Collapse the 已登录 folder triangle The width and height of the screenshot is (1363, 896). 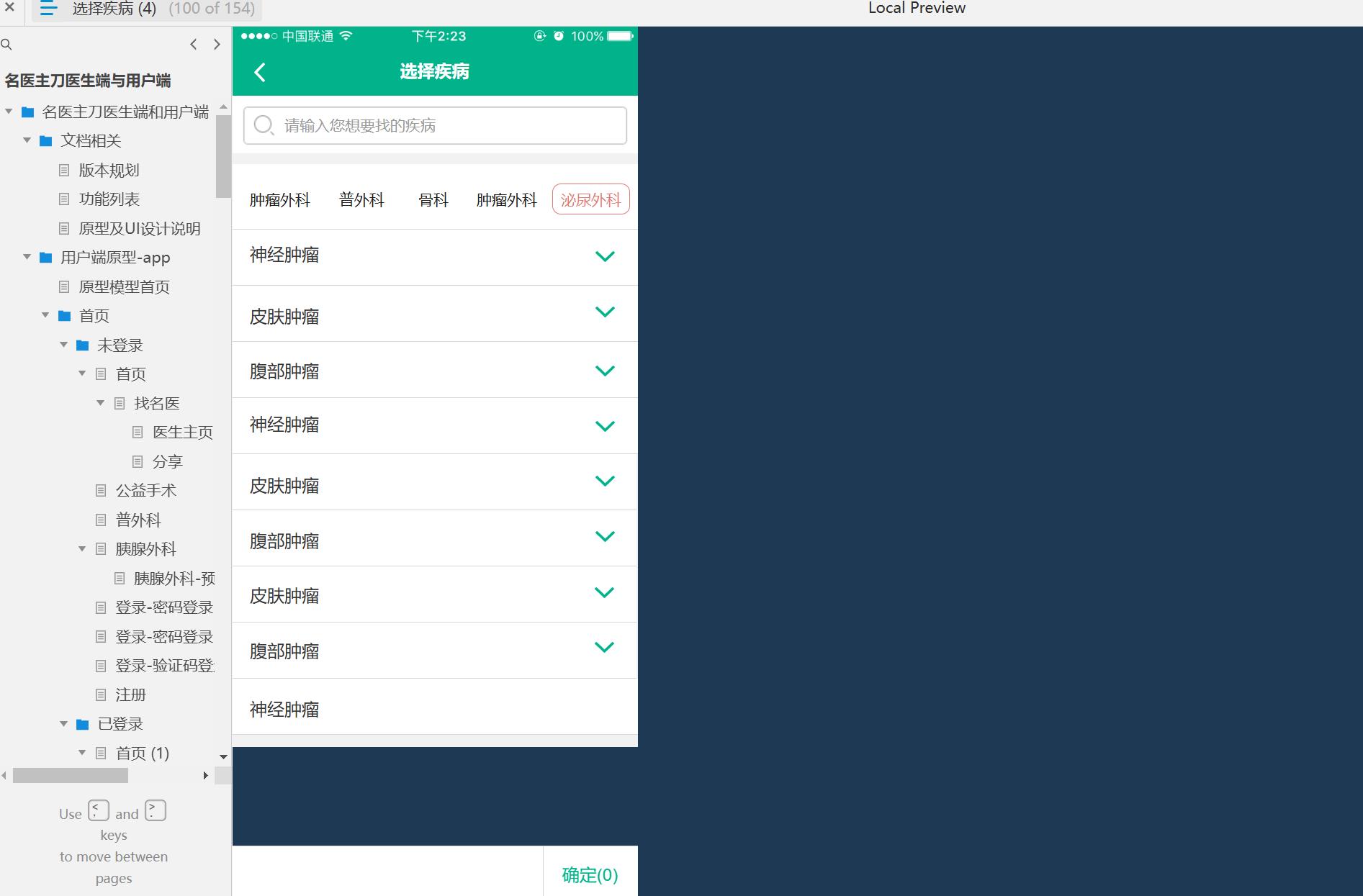(63, 723)
